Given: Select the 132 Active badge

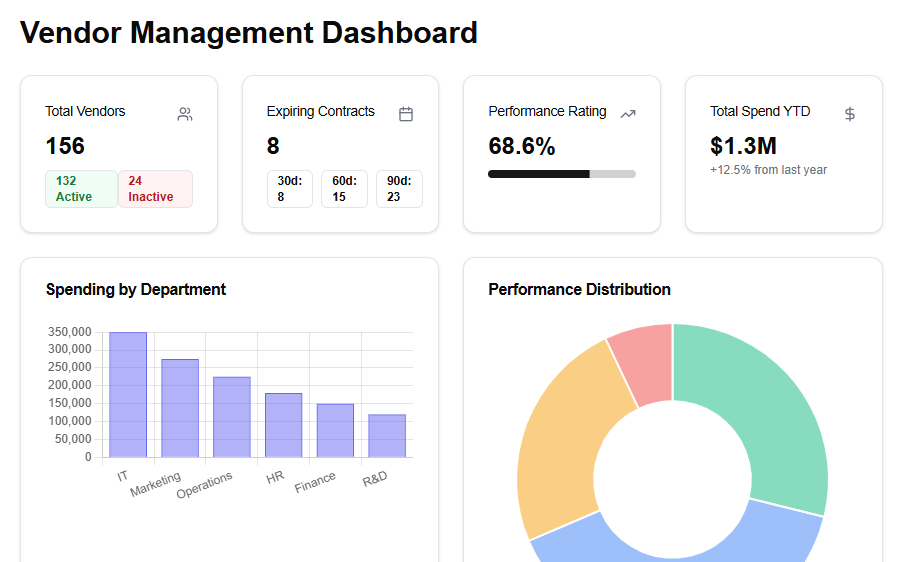Looking at the screenshot, I should tap(82, 188).
